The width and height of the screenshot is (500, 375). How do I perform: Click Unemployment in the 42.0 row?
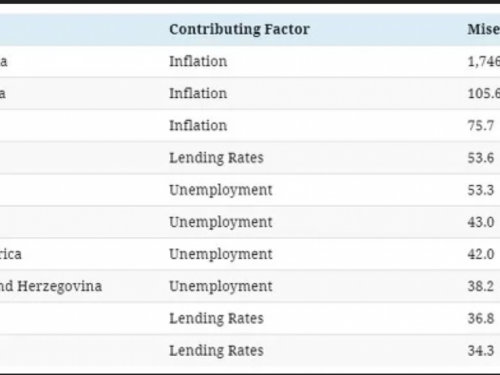pos(221,254)
